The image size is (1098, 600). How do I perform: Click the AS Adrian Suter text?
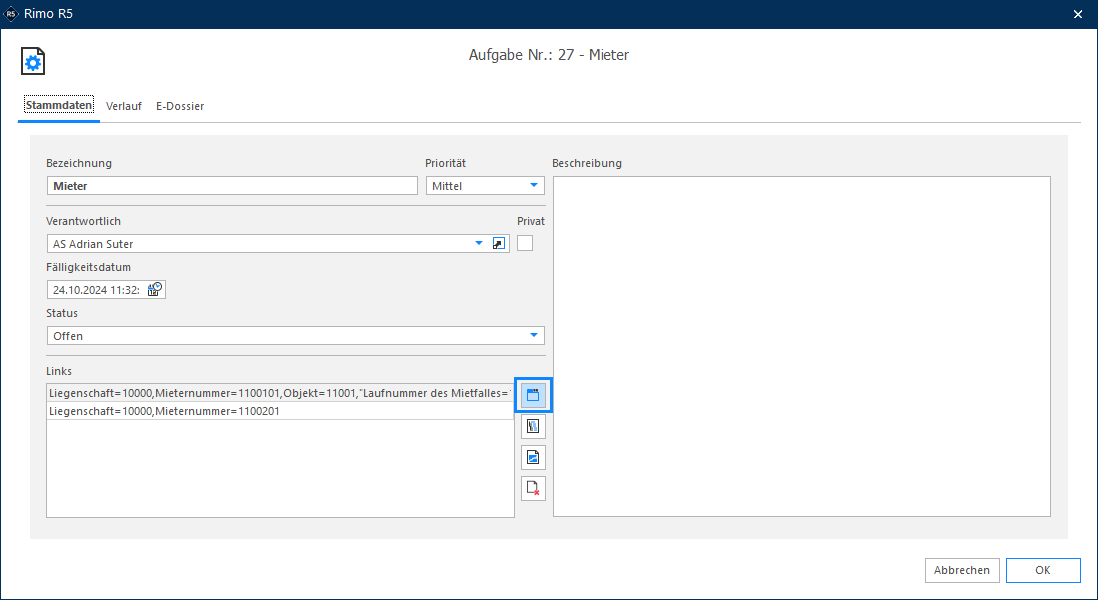(x=93, y=244)
